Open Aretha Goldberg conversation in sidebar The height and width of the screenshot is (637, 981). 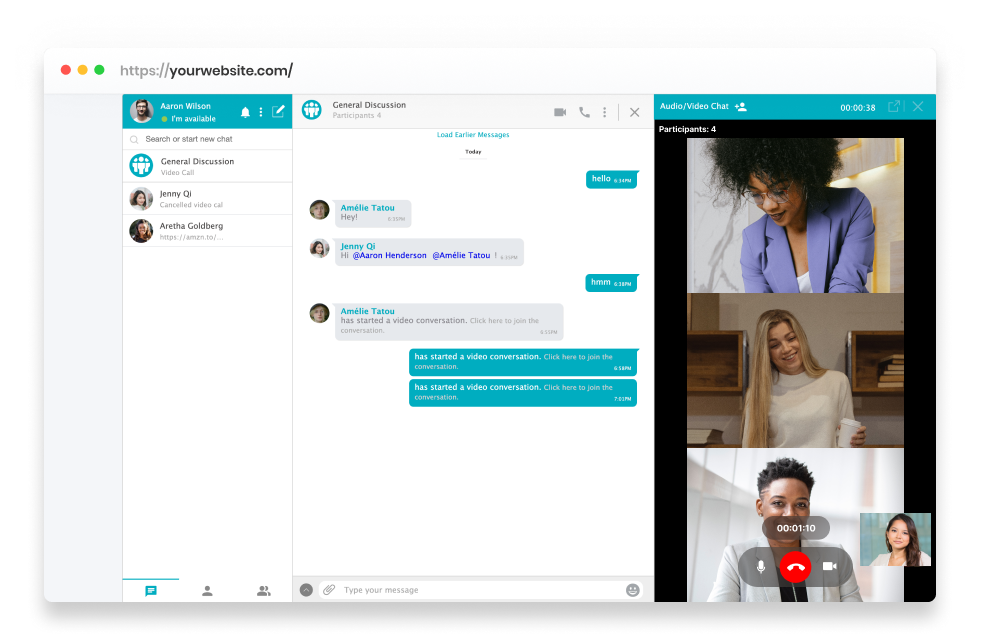coord(207,231)
